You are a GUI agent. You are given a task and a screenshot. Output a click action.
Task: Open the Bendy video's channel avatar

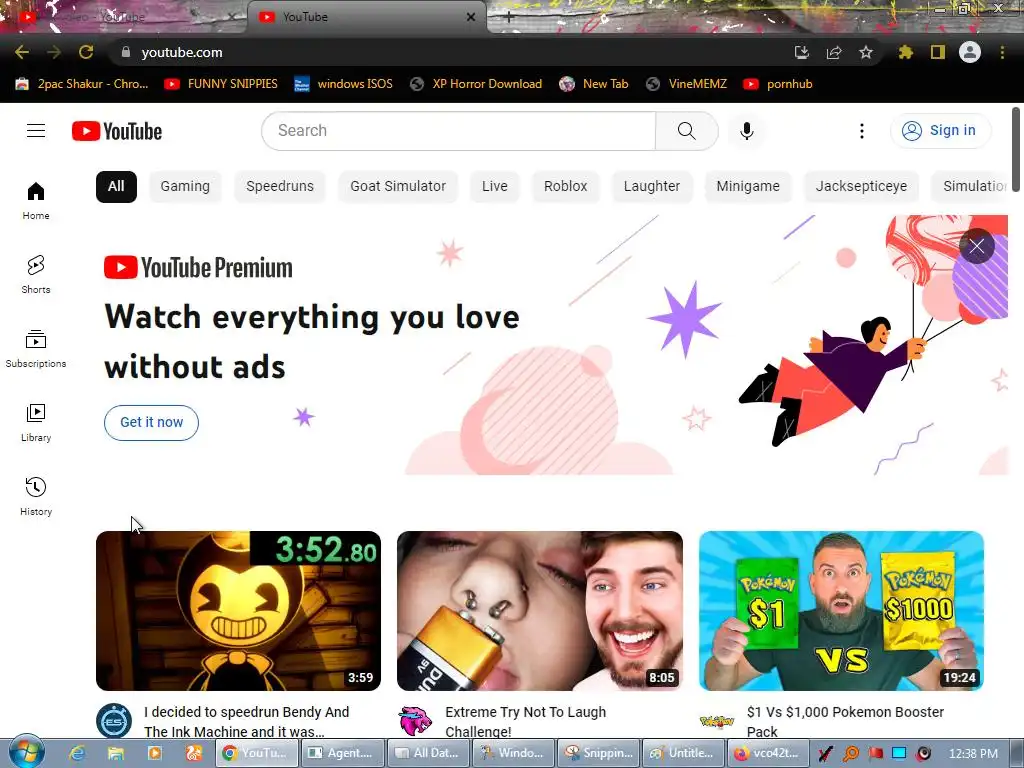point(114,721)
